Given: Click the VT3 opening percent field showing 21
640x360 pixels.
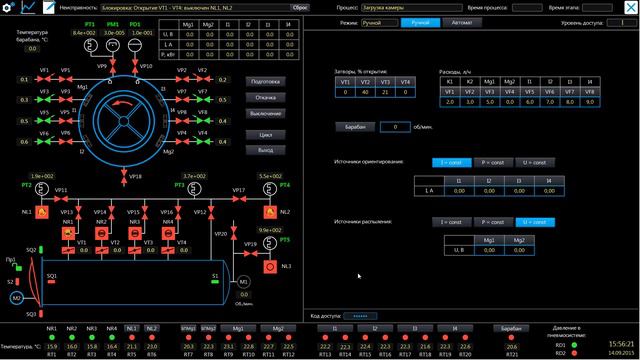Looking at the screenshot, I should [x=385, y=92].
